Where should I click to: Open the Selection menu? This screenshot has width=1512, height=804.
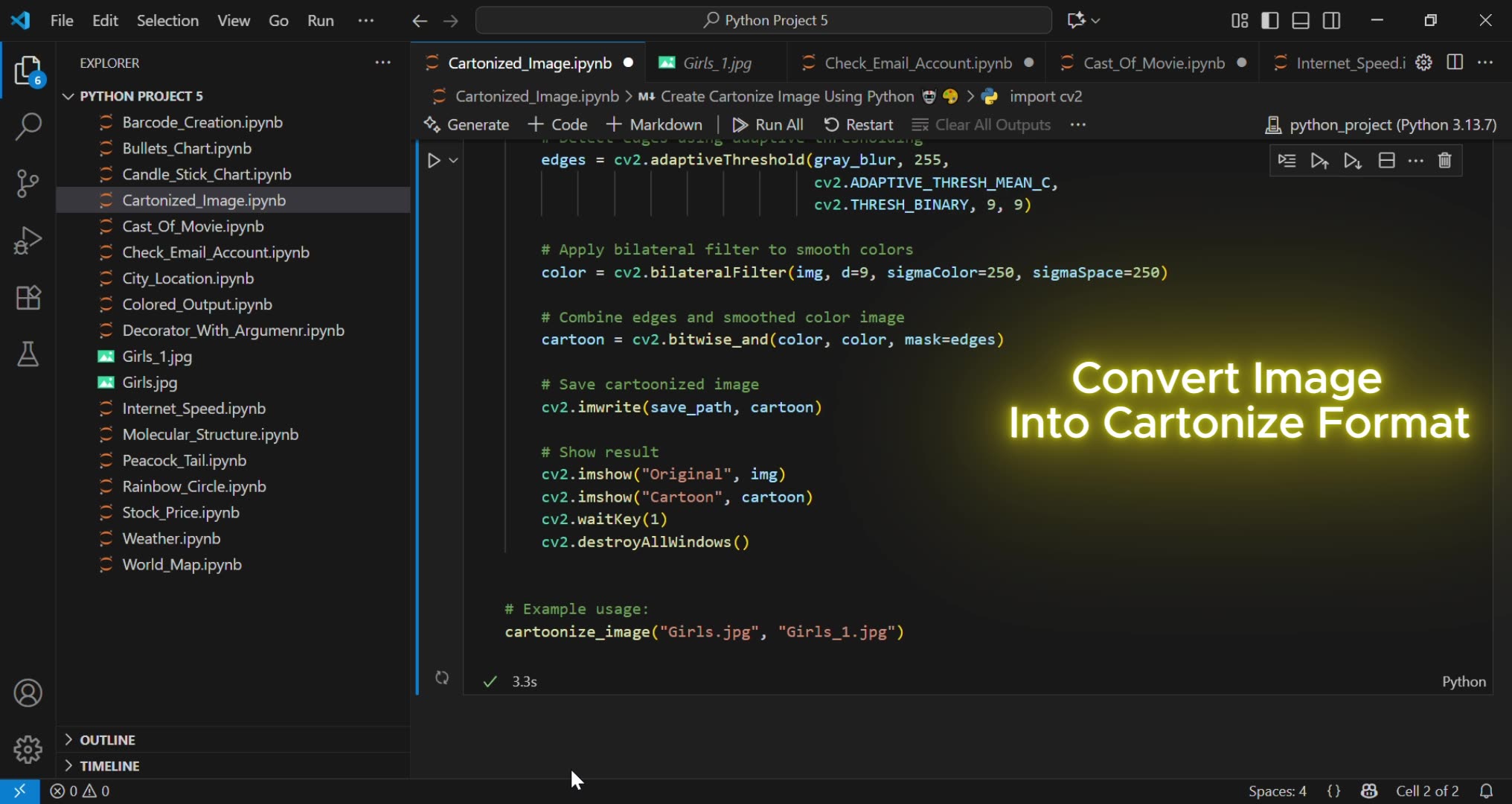coord(167,21)
